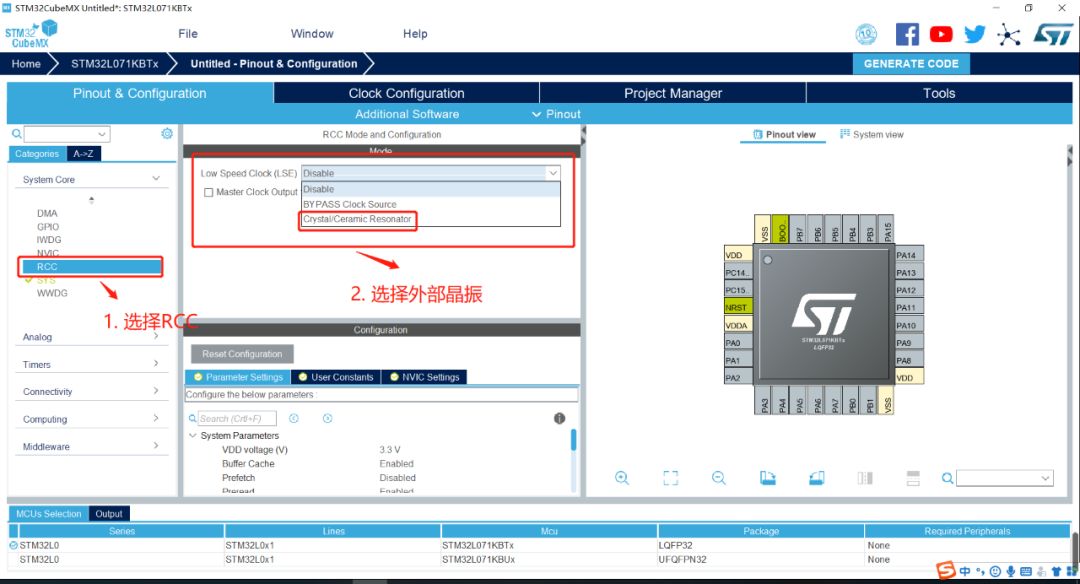Click Additional Software
Viewport: 1080px width, 584px height.
407,114
